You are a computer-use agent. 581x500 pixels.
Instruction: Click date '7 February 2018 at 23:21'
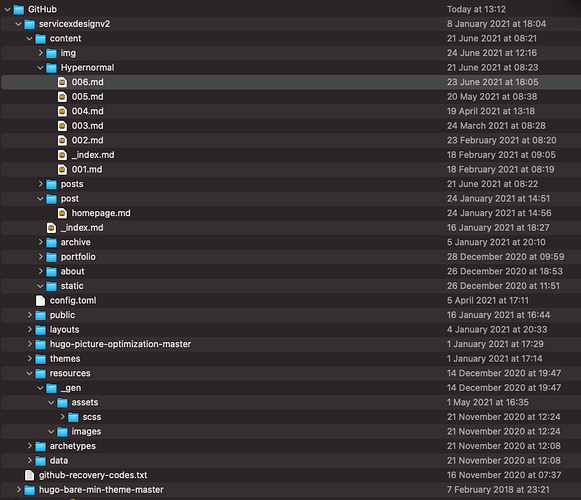click(x=498, y=490)
